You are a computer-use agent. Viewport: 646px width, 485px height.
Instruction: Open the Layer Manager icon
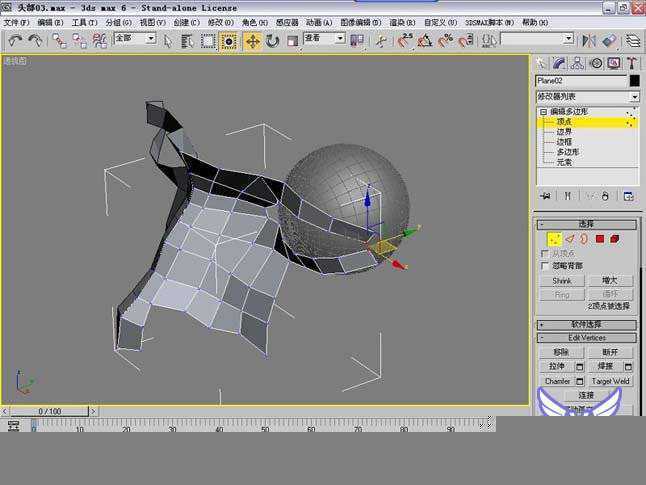[x=633, y=40]
